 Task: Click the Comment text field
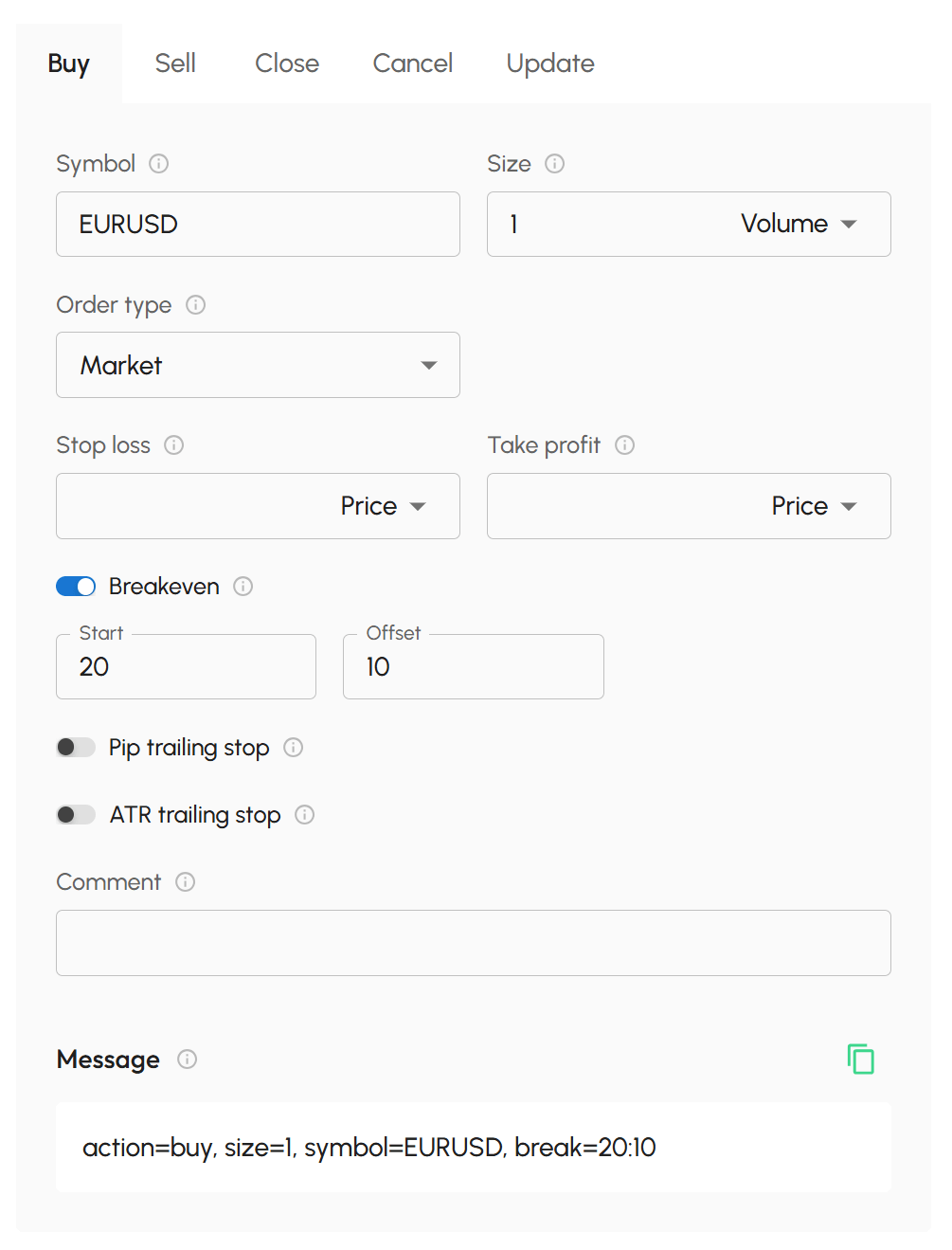(473, 943)
